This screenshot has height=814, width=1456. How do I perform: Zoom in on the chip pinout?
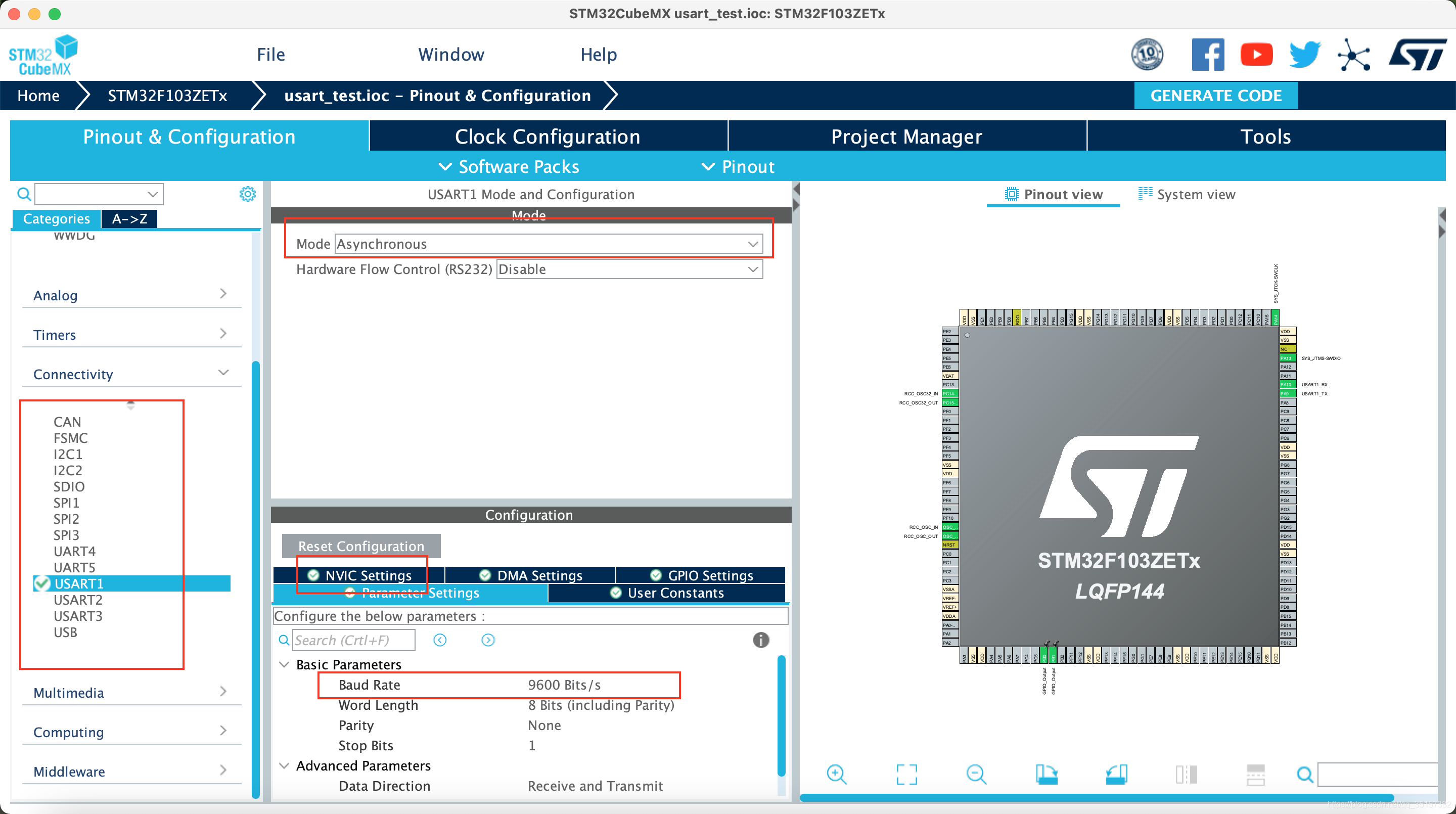pyautogui.click(x=836, y=774)
